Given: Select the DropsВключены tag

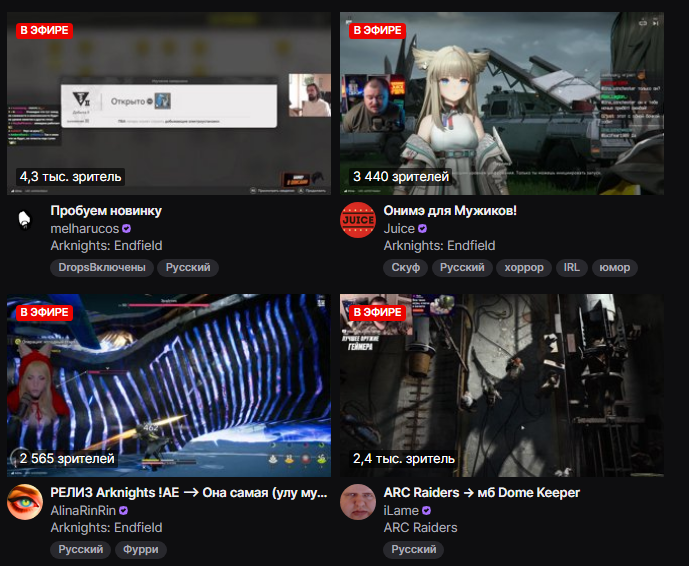Looking at the screenshot, I should [x=102, y=268].
